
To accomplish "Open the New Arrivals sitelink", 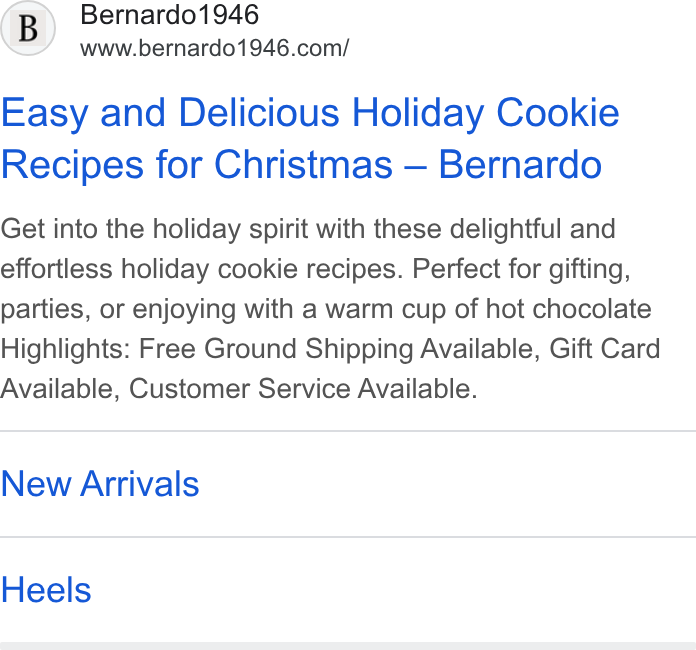I will pos(100,484).
